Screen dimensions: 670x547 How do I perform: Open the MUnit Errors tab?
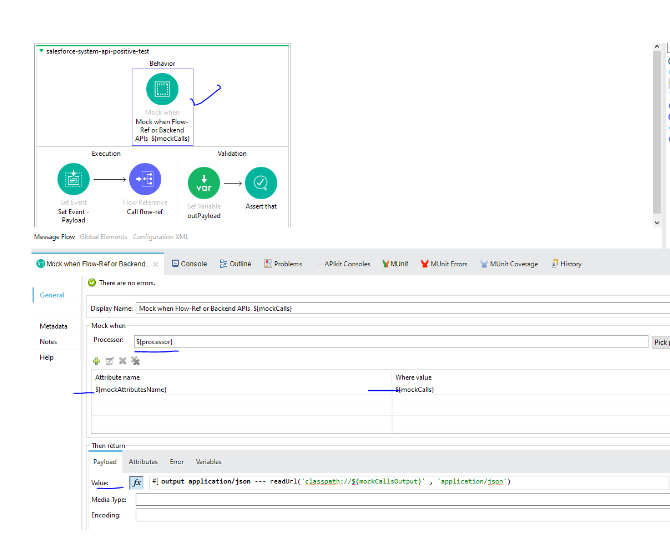(x=444, y=264)
